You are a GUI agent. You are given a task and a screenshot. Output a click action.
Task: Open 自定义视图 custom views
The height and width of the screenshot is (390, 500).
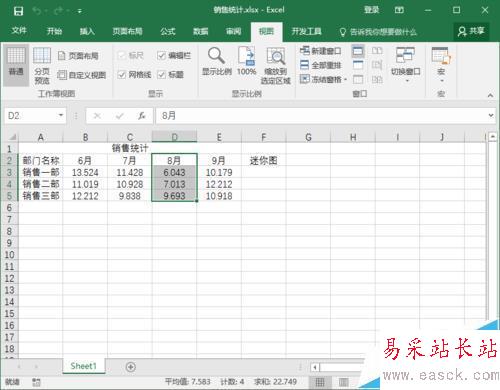(x=82, y=75)
